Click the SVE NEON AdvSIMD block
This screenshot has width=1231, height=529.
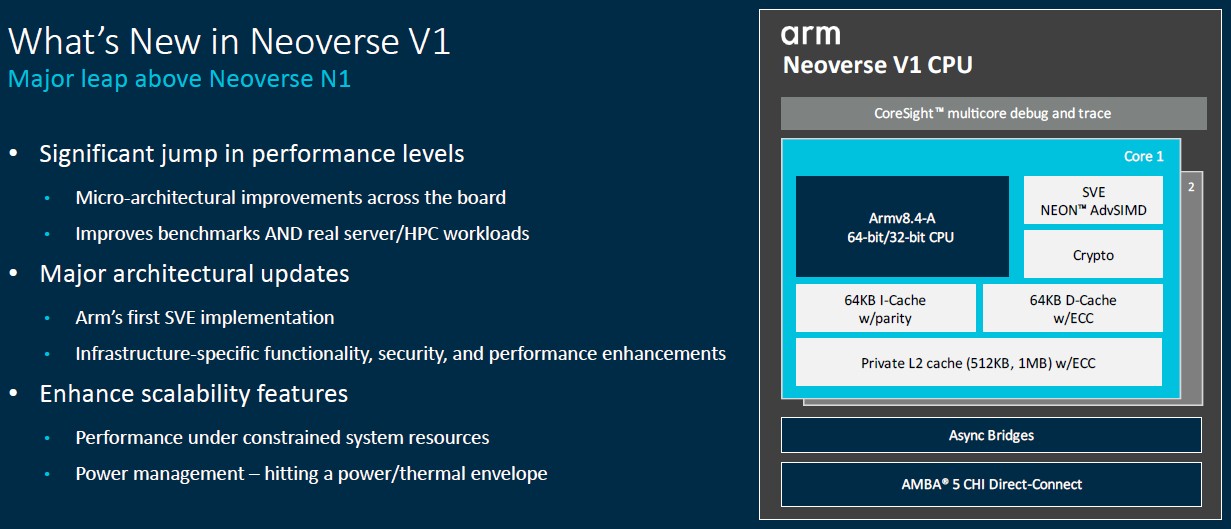point(1093,200)
